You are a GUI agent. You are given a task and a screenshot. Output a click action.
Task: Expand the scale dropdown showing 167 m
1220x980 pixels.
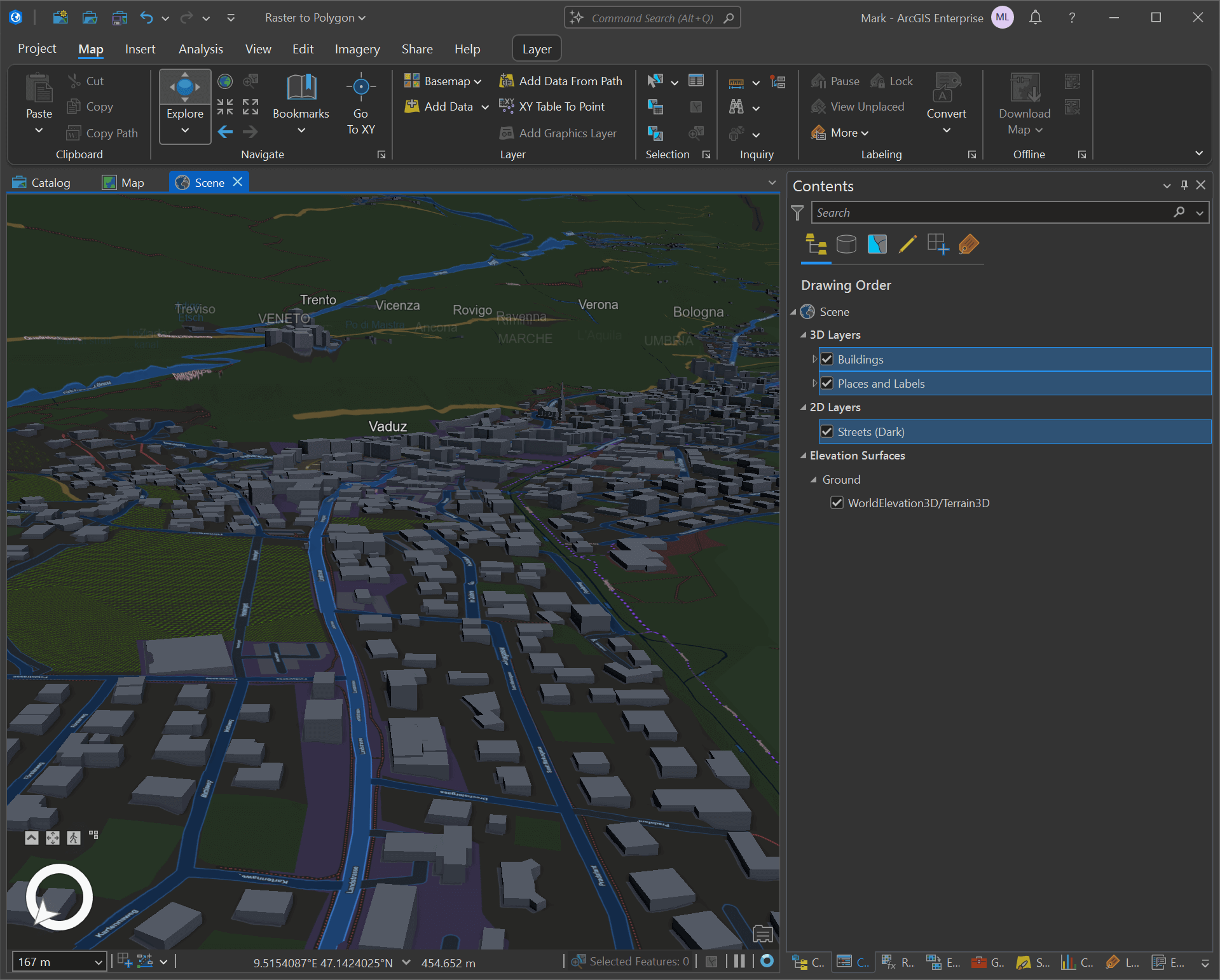98,962
